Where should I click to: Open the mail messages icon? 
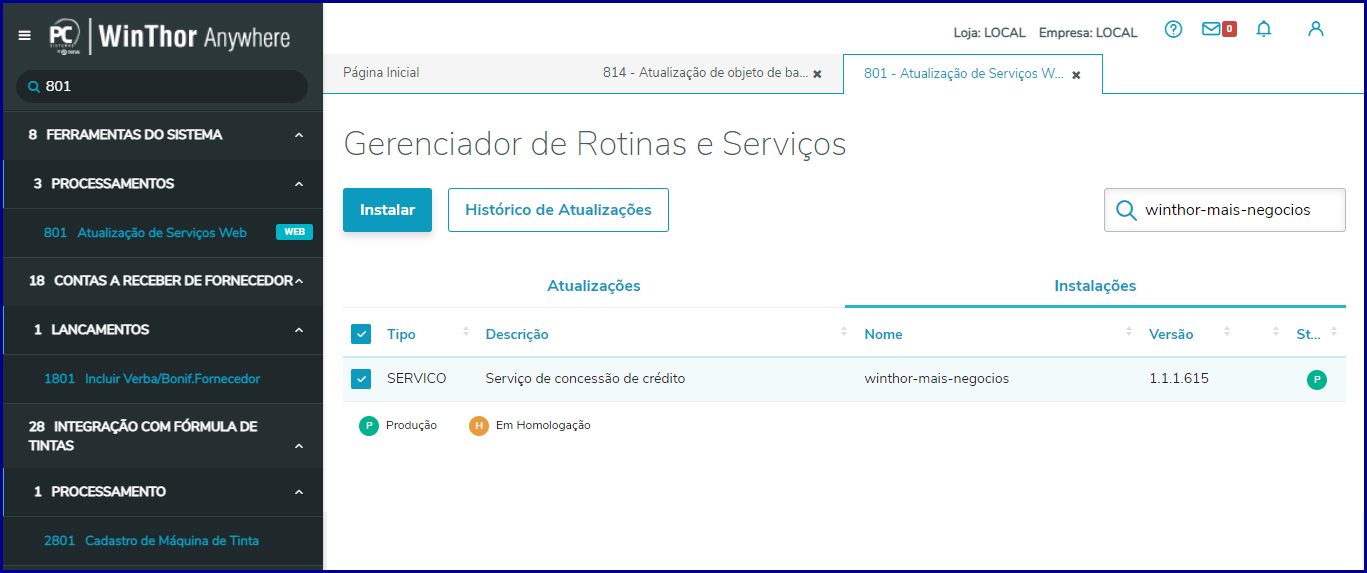(x=1211, y=29)
